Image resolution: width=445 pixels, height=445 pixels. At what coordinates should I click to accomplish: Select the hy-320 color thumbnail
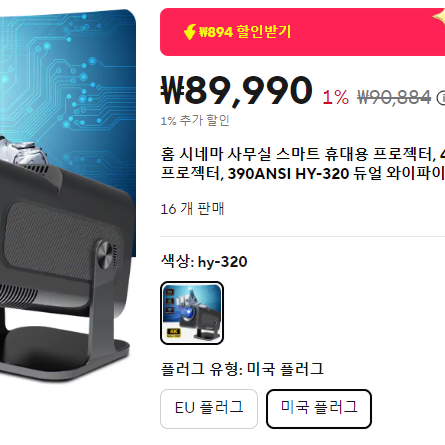pos(192,313)
